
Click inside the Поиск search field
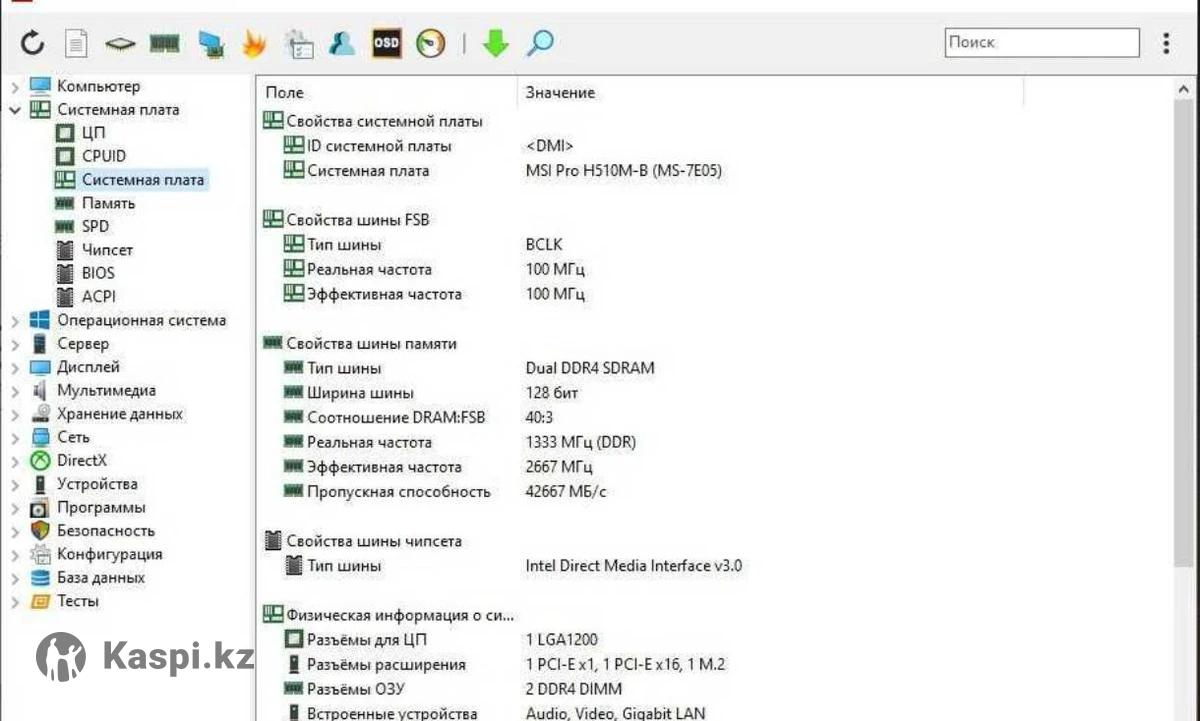point(1040,43)
